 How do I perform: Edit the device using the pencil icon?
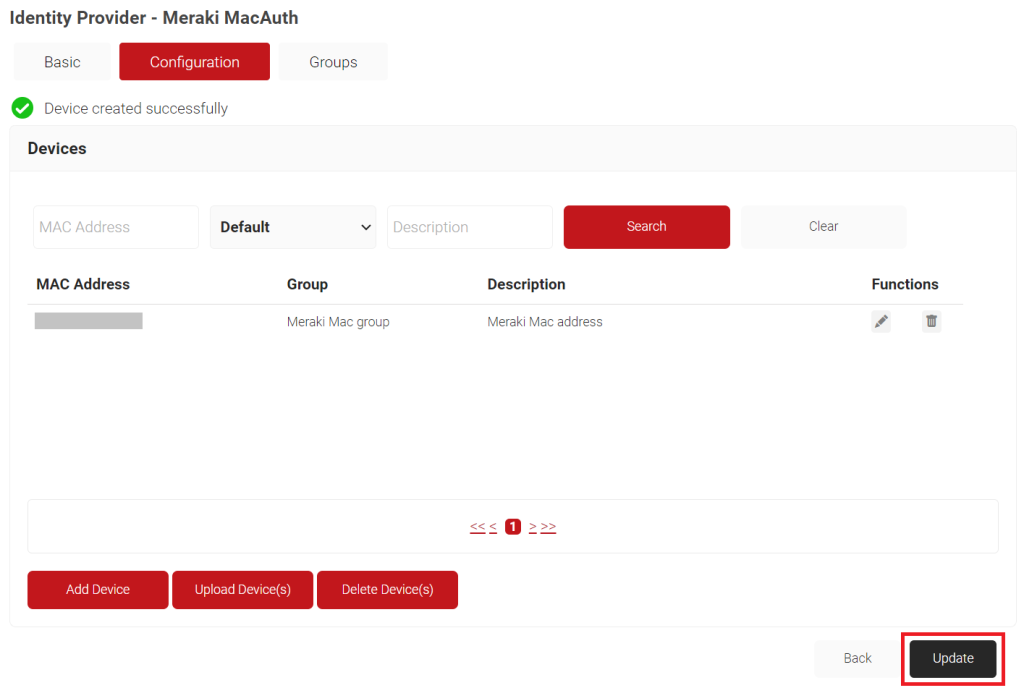pos(881,321)
